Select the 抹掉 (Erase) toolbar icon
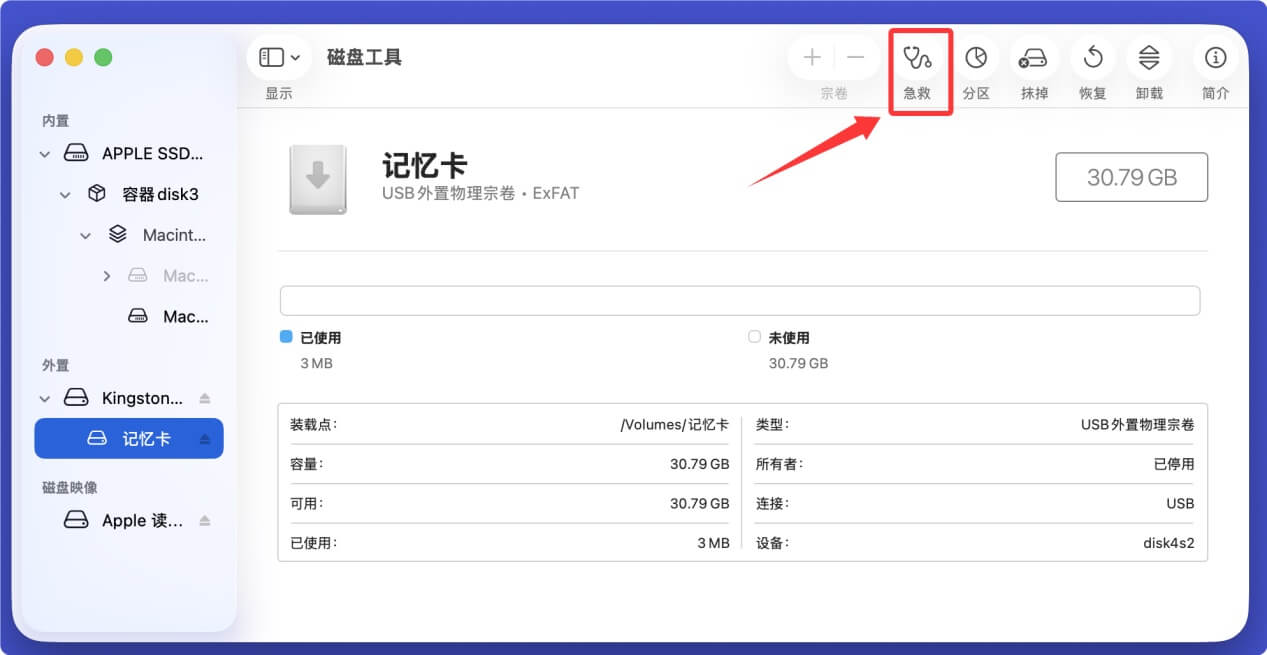The image size is (1267, 655). click(1034, 57)
